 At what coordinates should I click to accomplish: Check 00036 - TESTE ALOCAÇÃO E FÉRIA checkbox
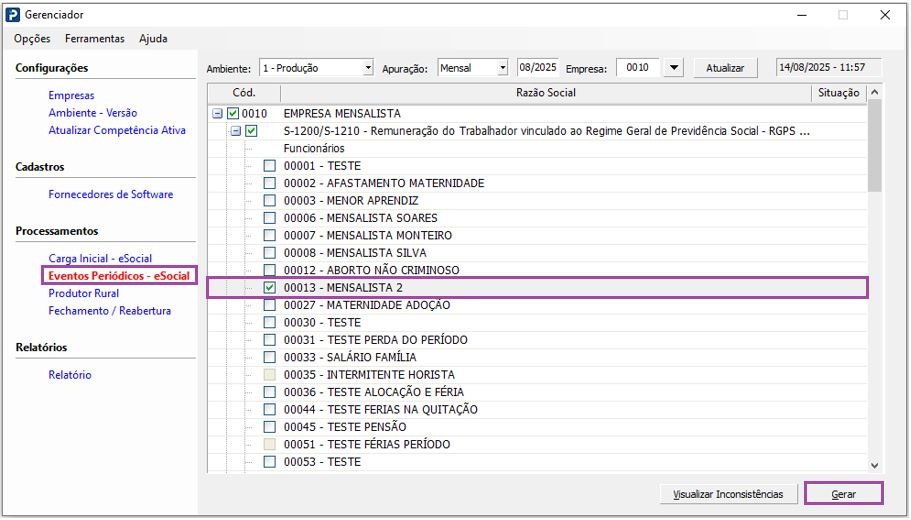click(270, 393)
